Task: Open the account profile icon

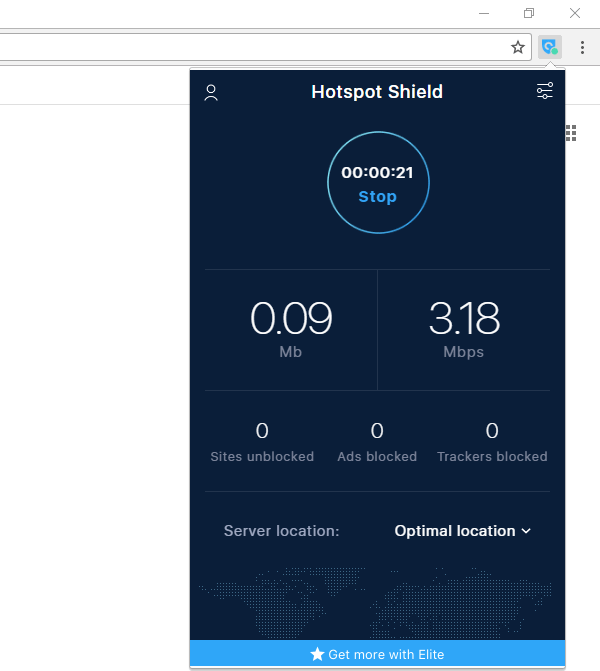Action: click(211, 92)
